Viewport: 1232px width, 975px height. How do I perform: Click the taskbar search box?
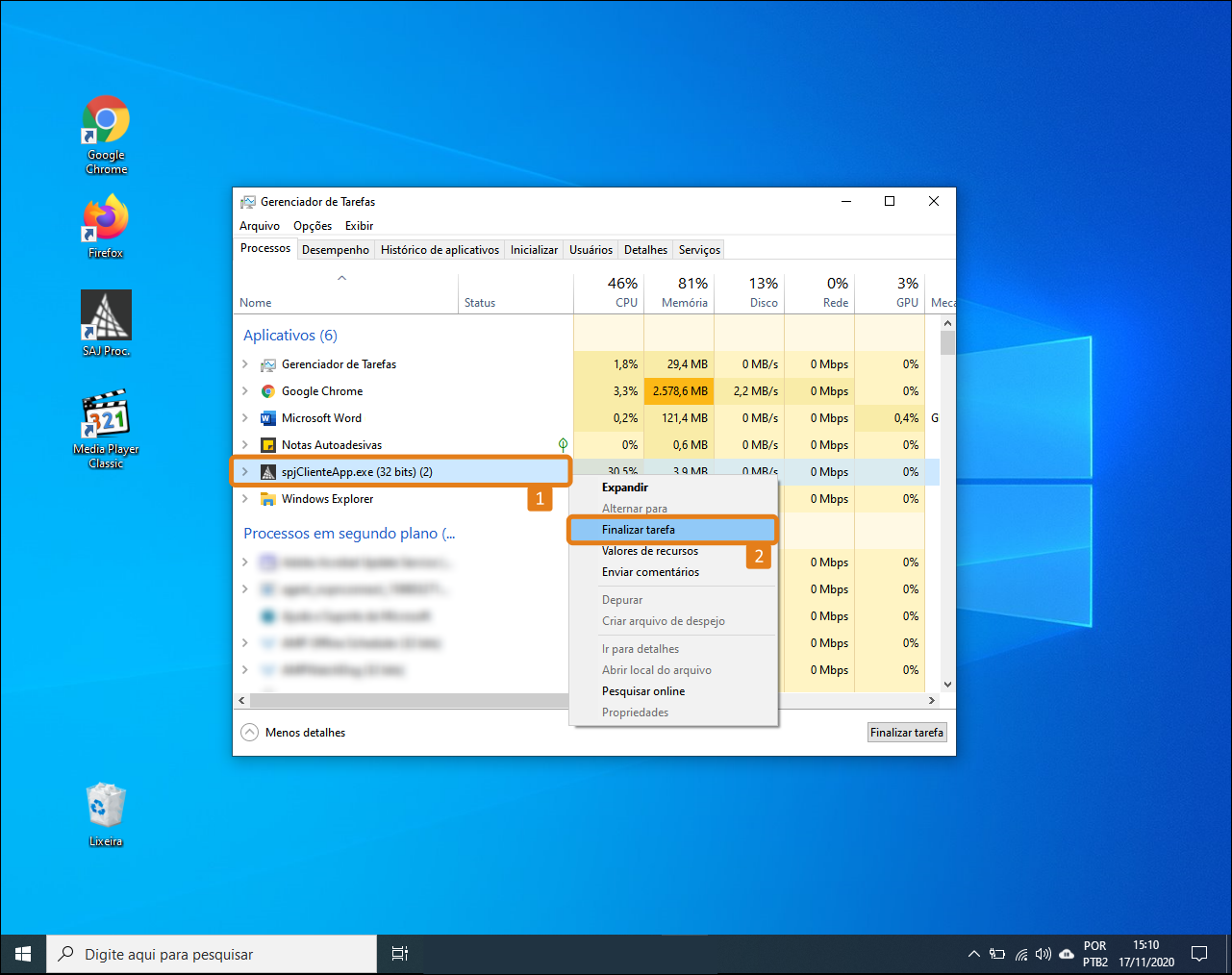212,954
